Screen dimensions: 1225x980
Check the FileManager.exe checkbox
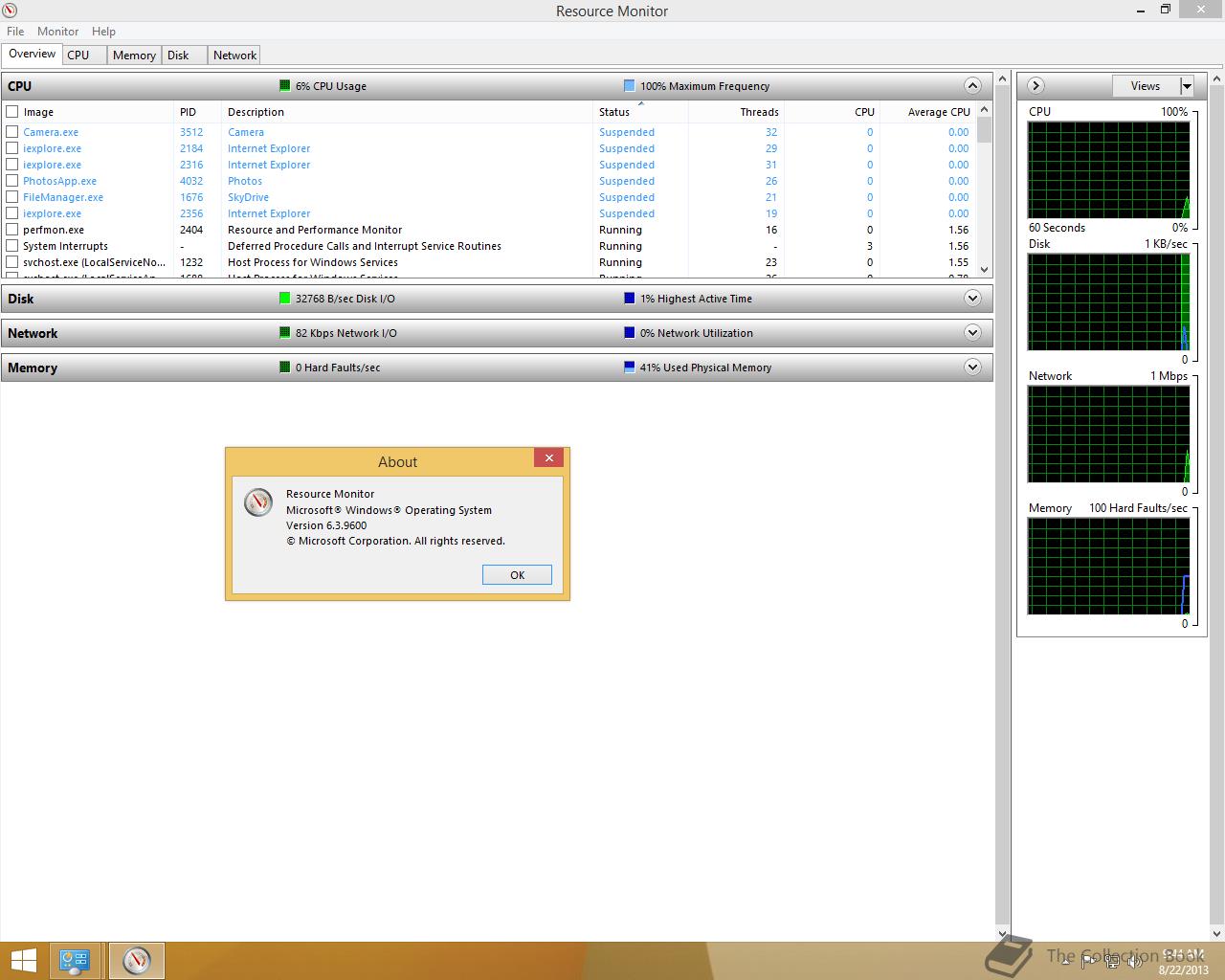tap(12, 197)
